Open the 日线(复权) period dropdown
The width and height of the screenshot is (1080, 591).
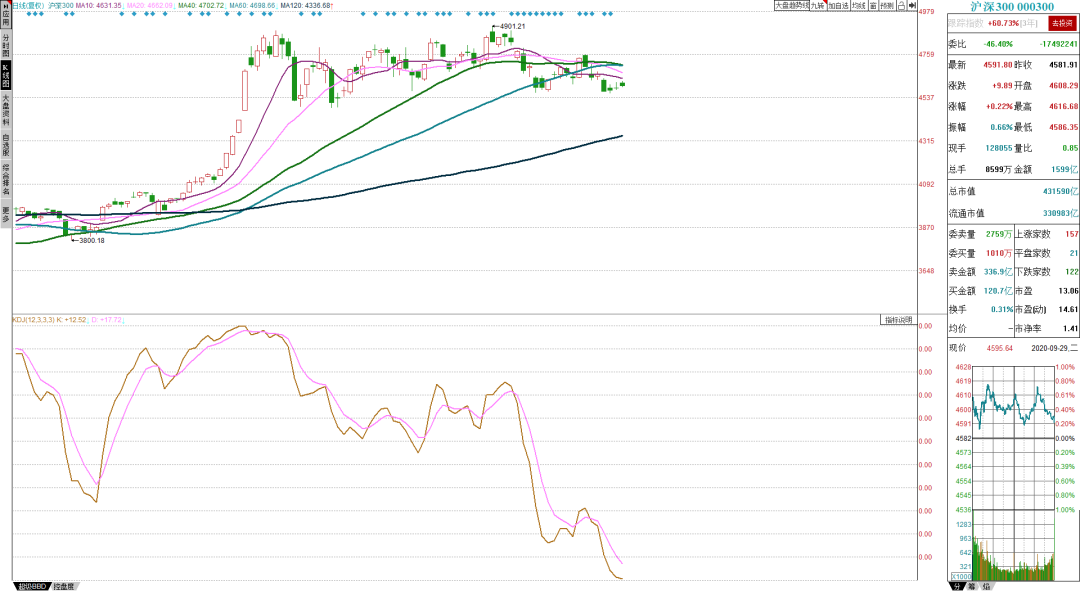(x=29, y=6)
